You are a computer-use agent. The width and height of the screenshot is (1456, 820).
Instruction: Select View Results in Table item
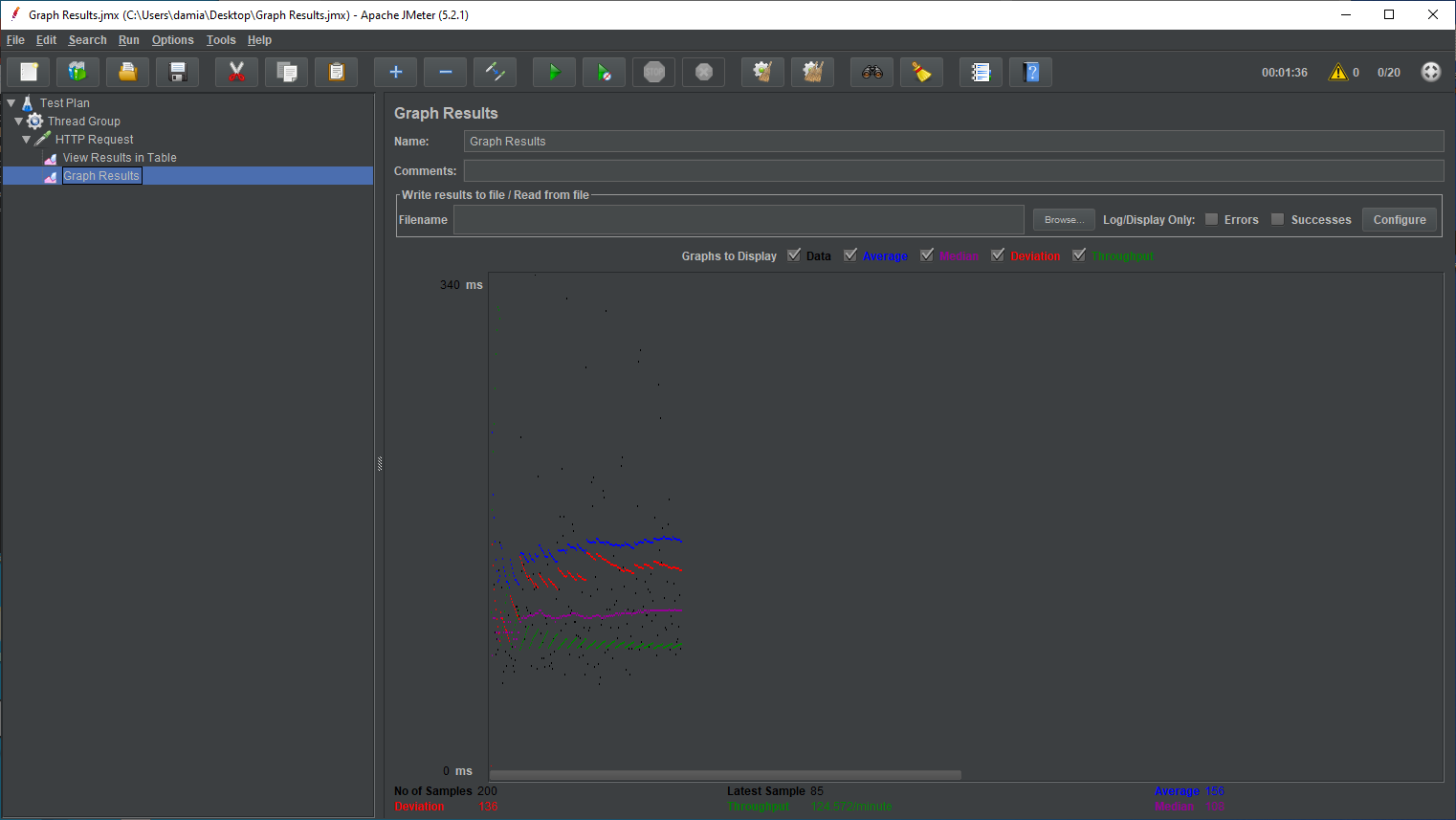click(x=120, y=158)
